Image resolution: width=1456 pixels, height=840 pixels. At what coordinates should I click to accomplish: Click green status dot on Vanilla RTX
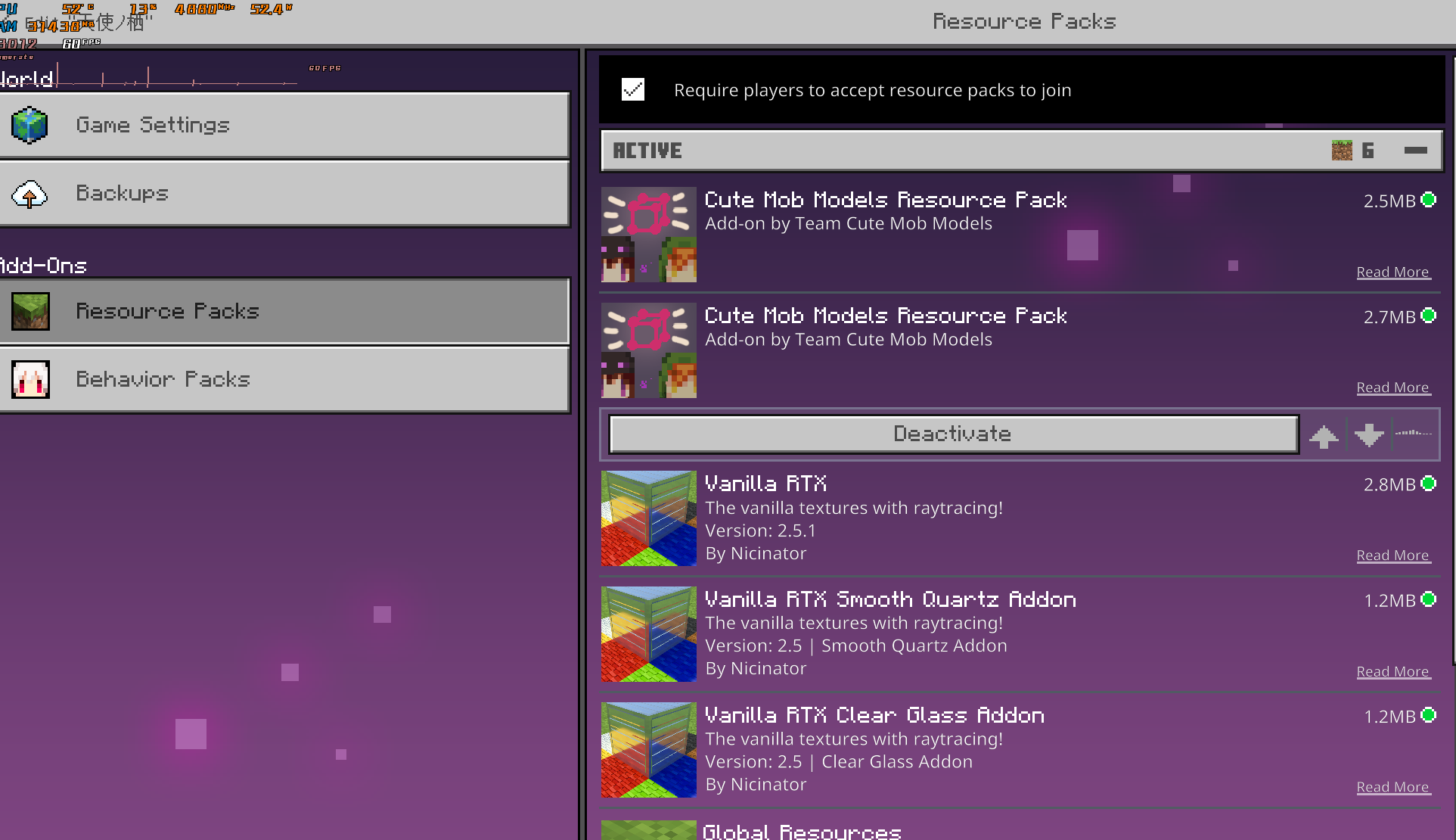pos(1429,484)
